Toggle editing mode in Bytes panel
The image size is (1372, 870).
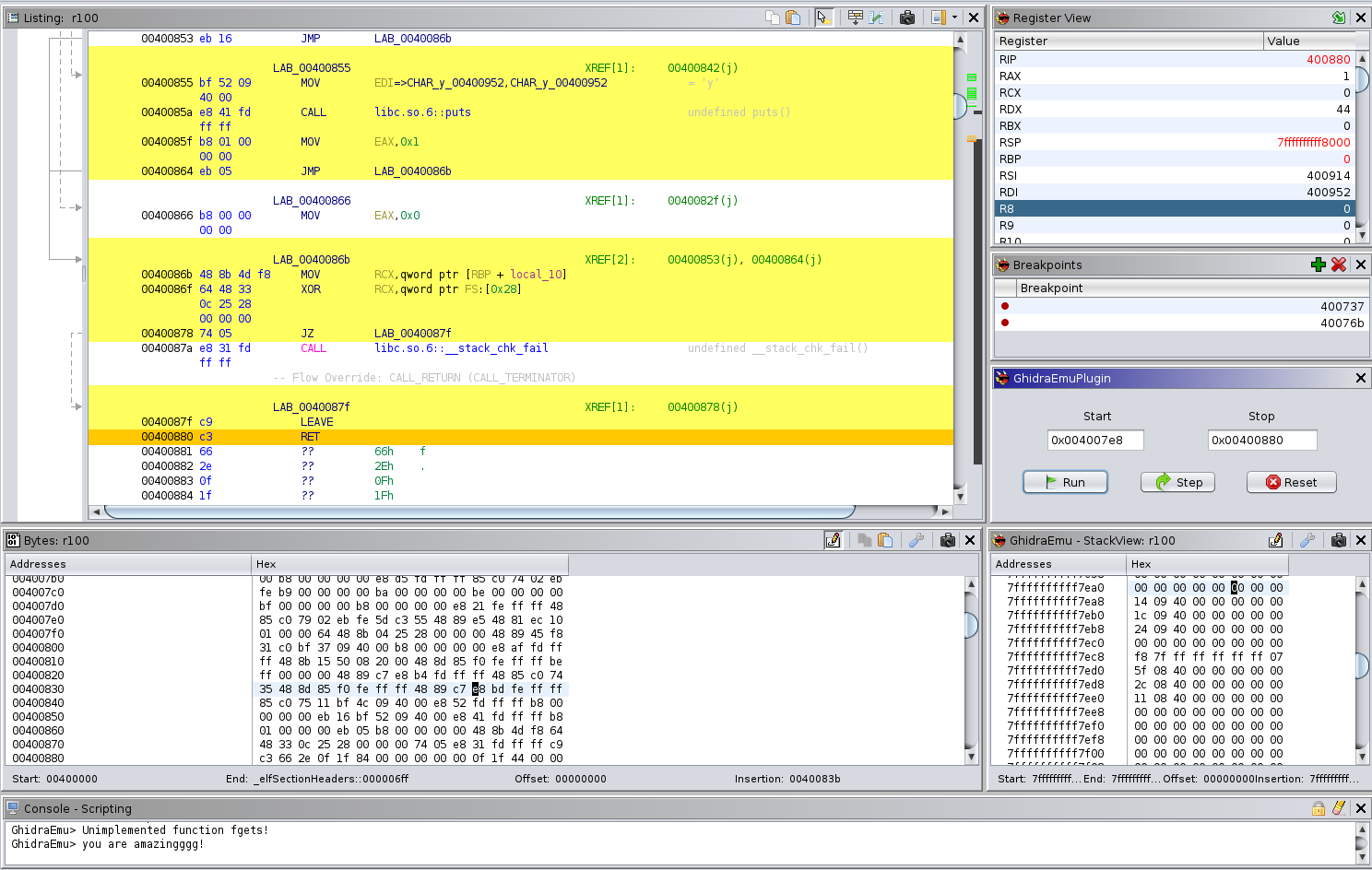(x=834, y=540)
